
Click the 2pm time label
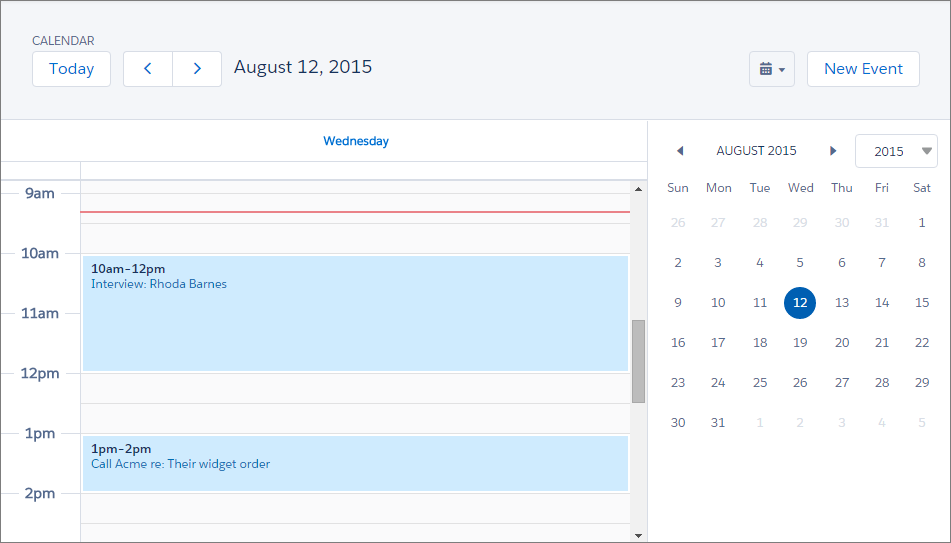39,493
